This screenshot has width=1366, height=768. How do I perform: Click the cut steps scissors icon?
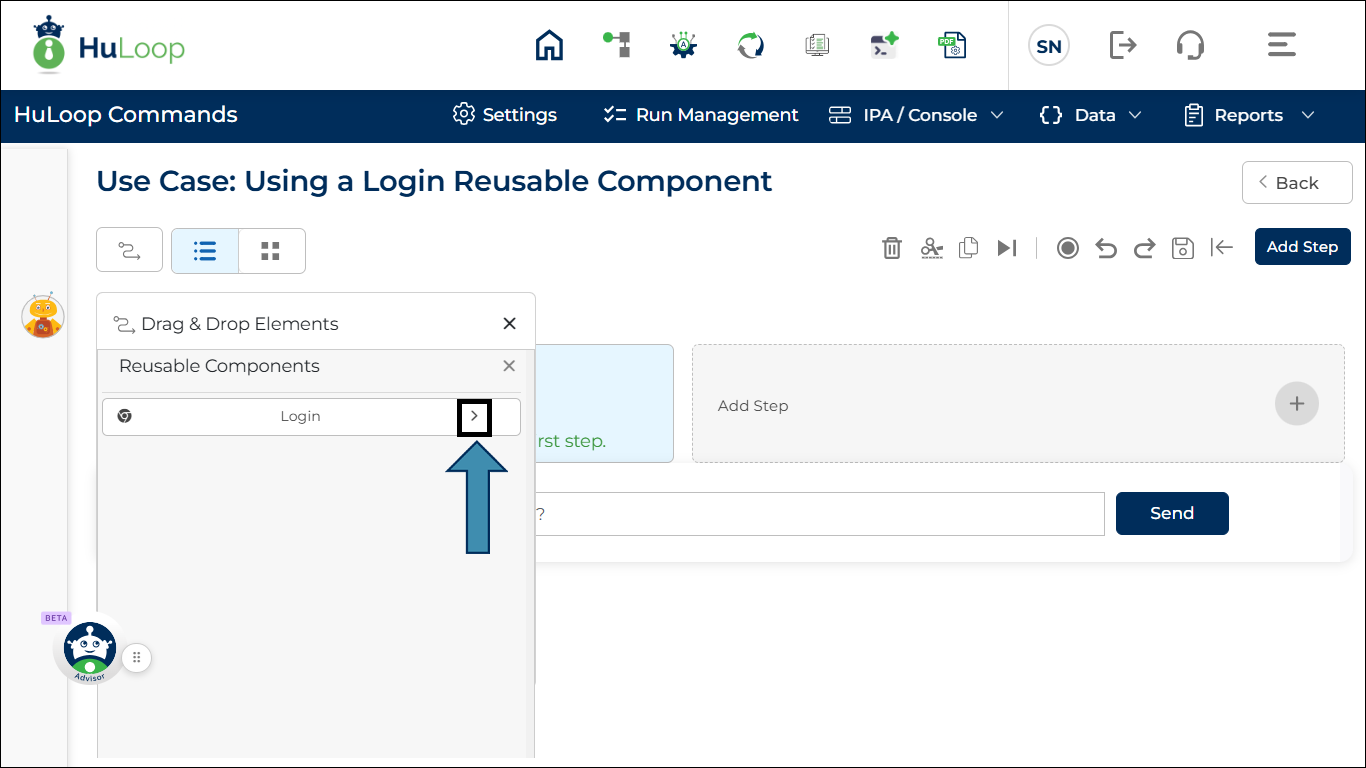click(x=931, y=247)
